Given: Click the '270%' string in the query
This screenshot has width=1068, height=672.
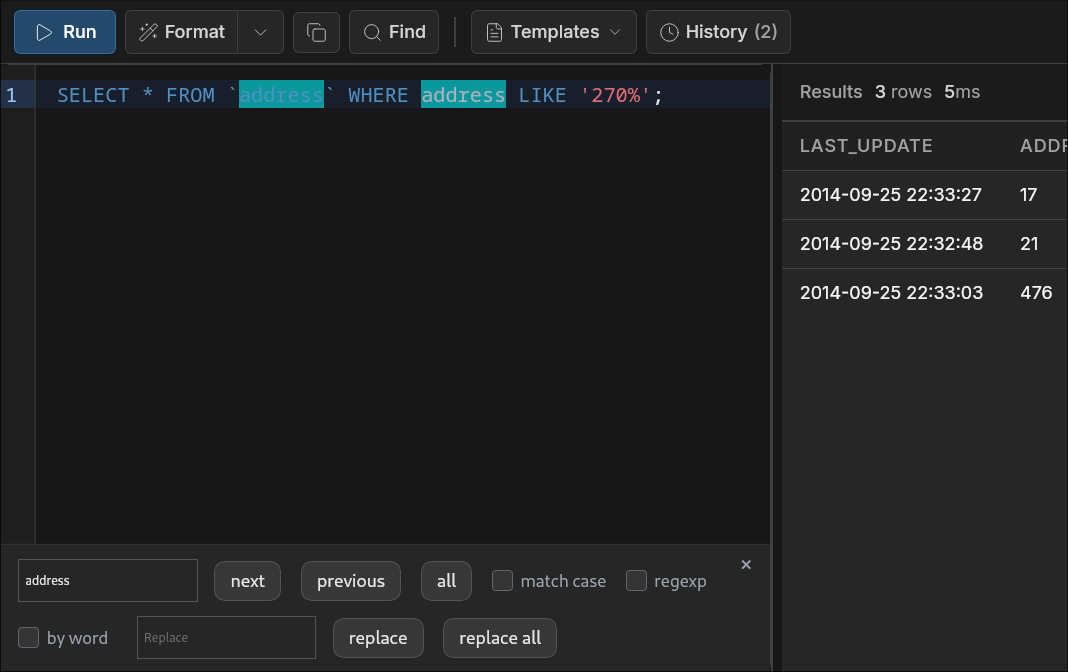Looking at the screenshot, I should click(x=615, y=95).
